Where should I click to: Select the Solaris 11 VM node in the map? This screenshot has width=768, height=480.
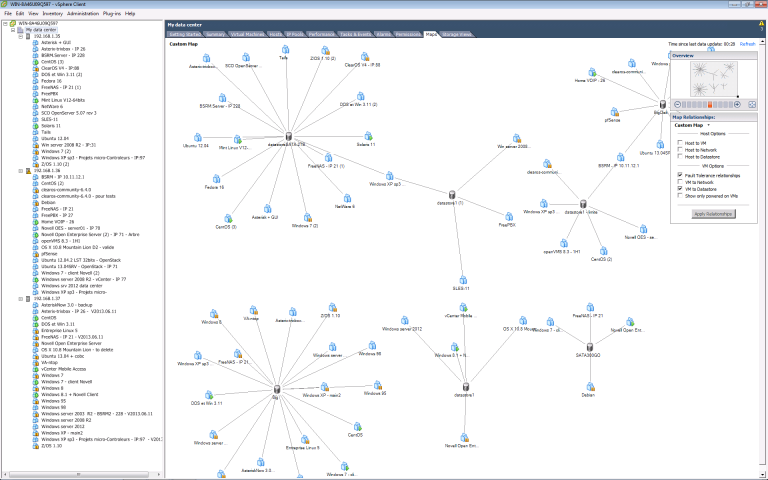(x=368, y=136)
